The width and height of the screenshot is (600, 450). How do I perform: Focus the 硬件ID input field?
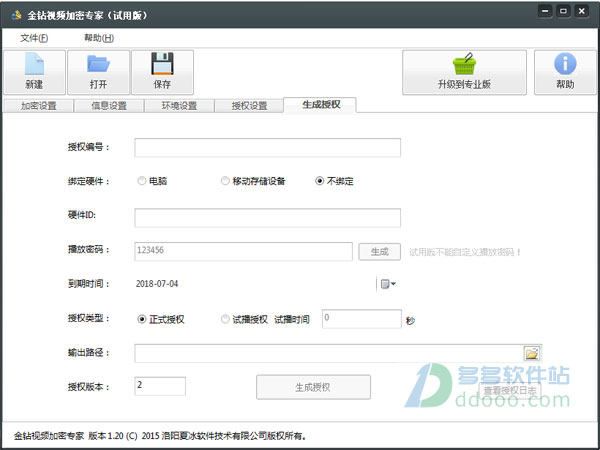tap(267, 218)
